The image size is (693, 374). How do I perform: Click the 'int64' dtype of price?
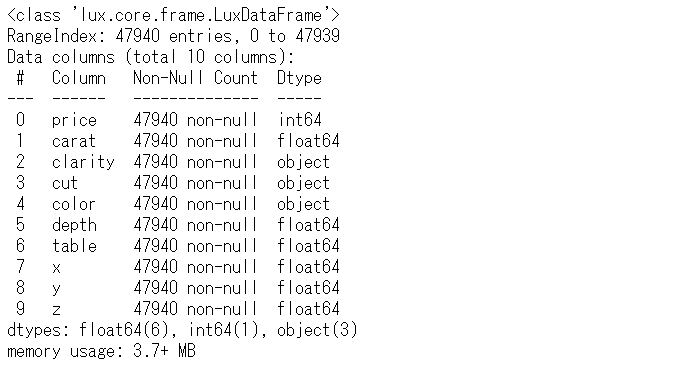tap(300, 120)
